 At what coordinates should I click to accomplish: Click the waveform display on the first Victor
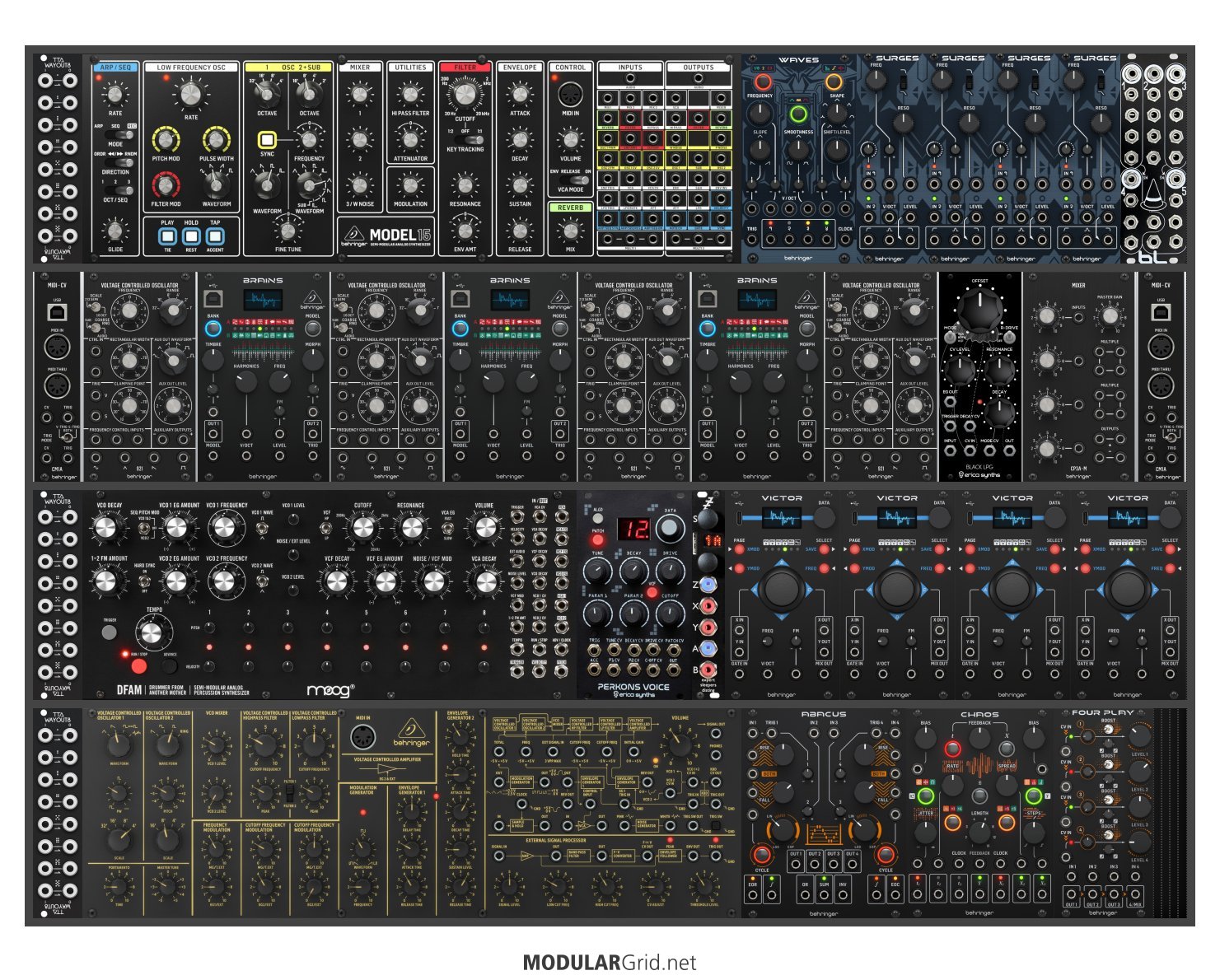click(781, 517)
